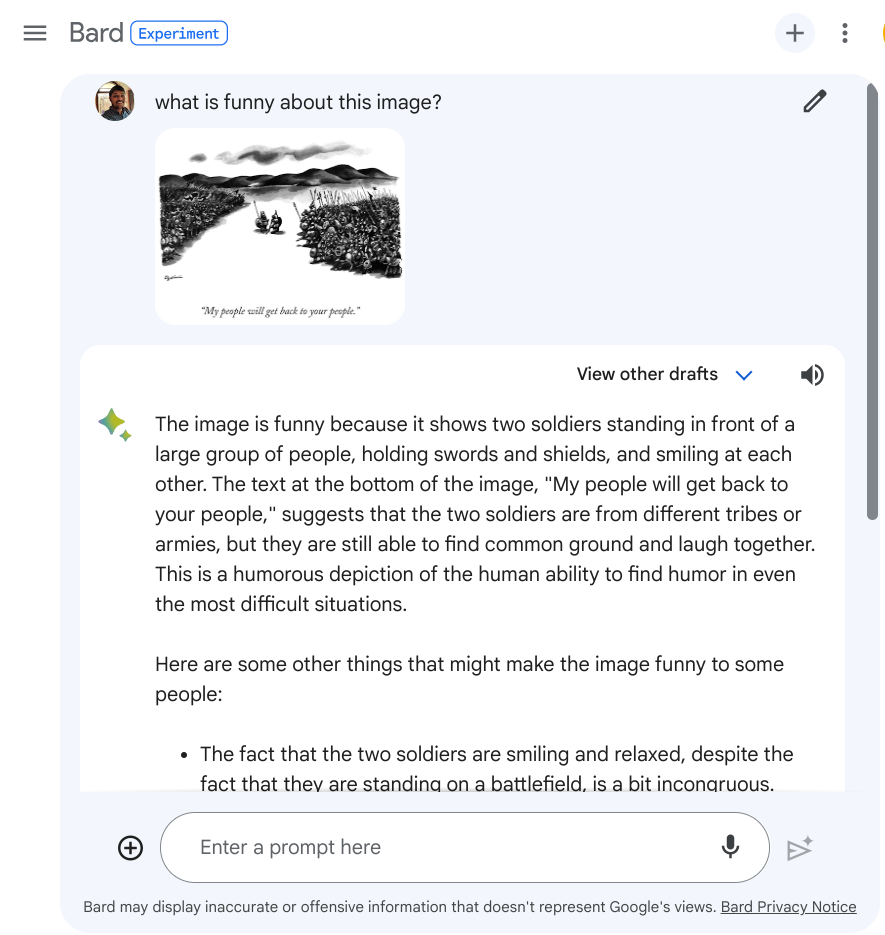Open the Bard Privacy Notice link
This screenshot has width=885, height=935.
788,907
